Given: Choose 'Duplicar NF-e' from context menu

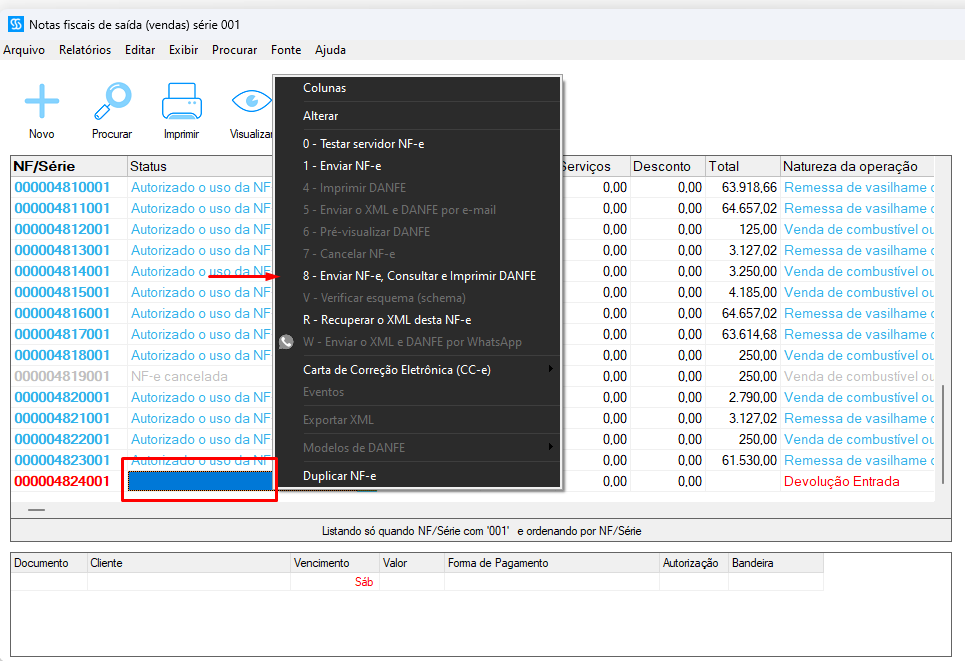Looking at the screenshot, I should [340, 476].
